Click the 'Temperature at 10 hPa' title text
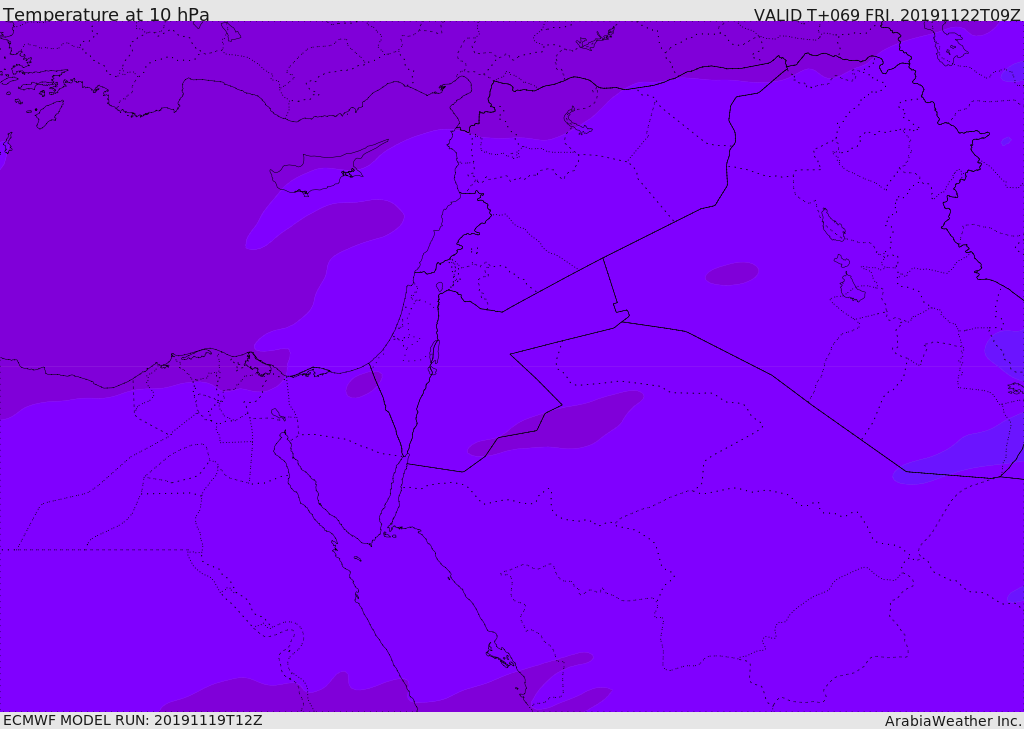The image size is (1024, 729). coord(106,14)
